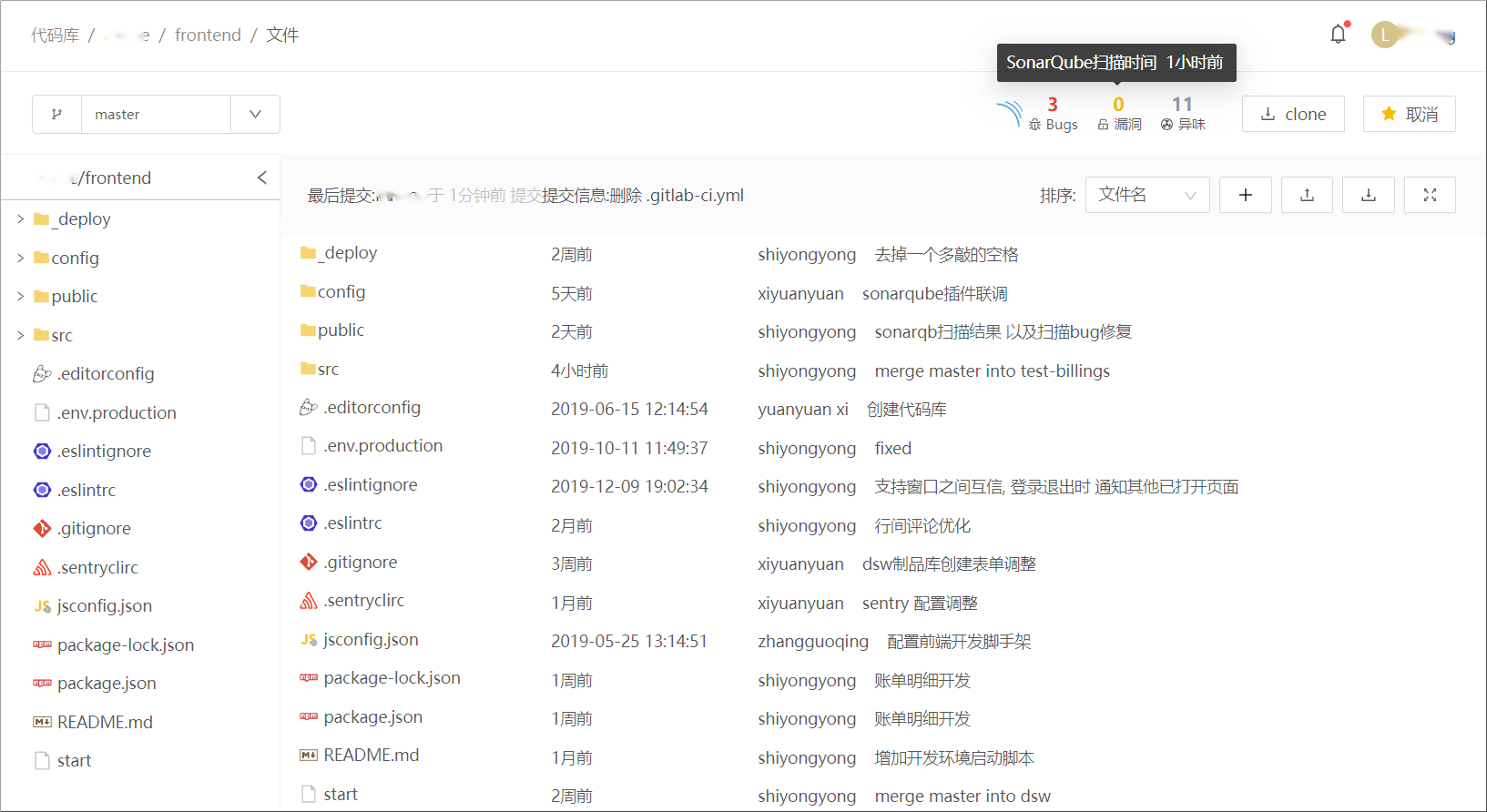1487x812 pixels.
Task: Expand the _deploy folder in tree
Action: (x=20, y=219)
